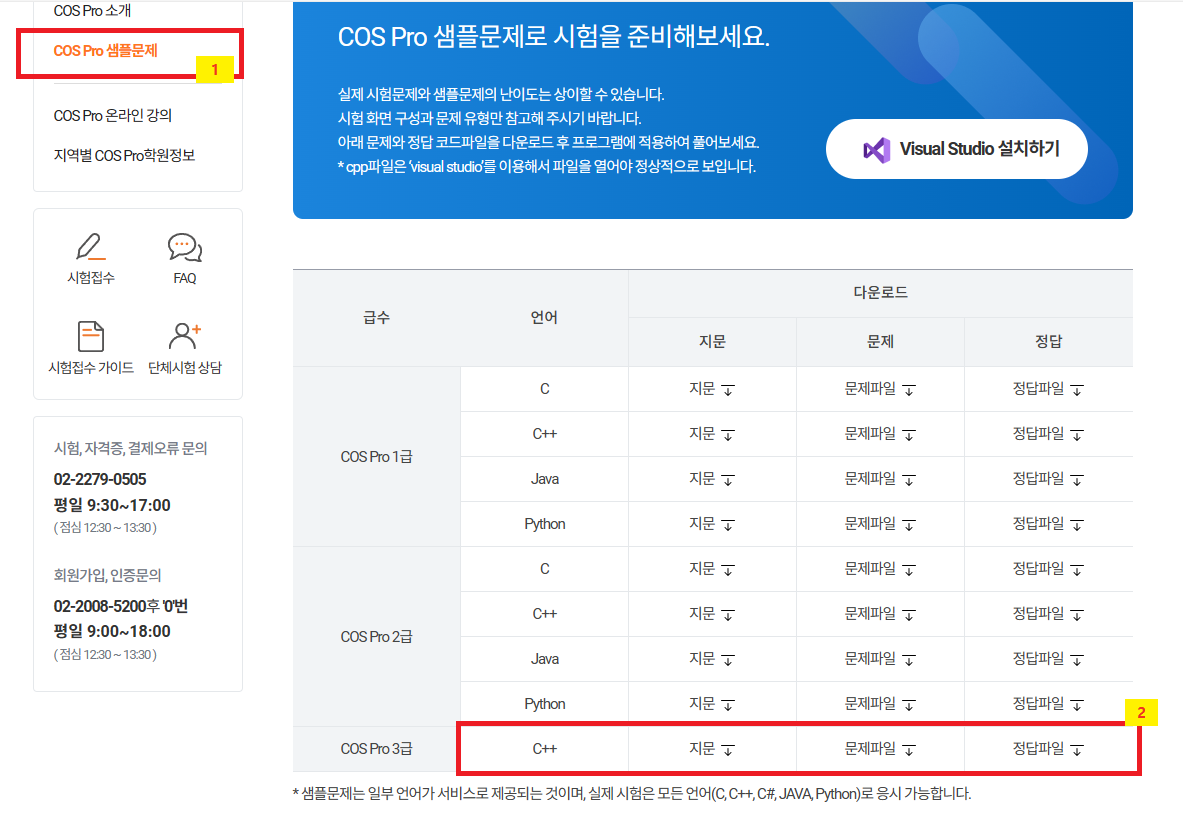
Task: Download 문제파일 for COS Pro 1급 C++
Action: tap(880, 434)
